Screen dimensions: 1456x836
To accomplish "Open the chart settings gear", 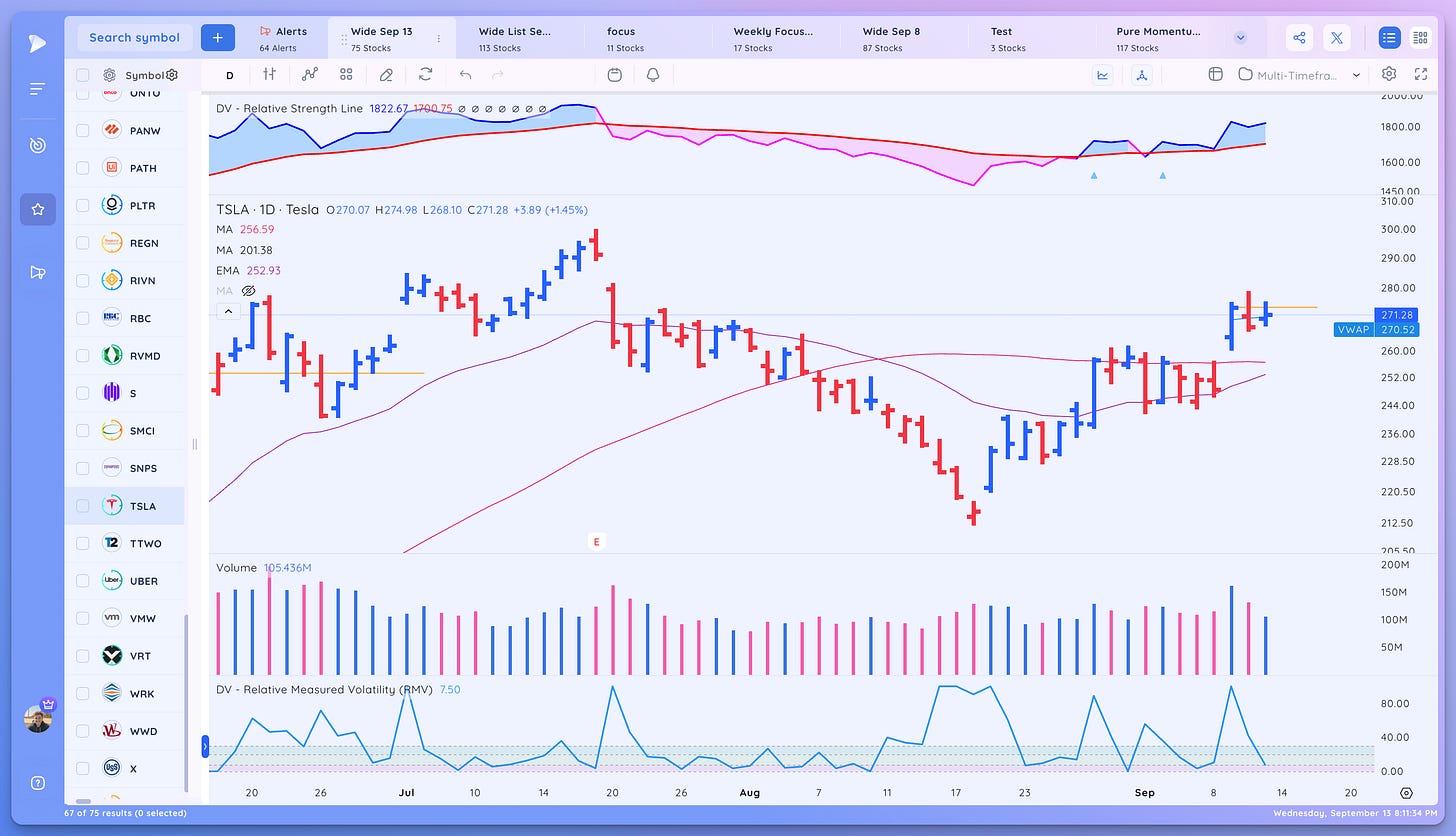I will (1388, 74).
